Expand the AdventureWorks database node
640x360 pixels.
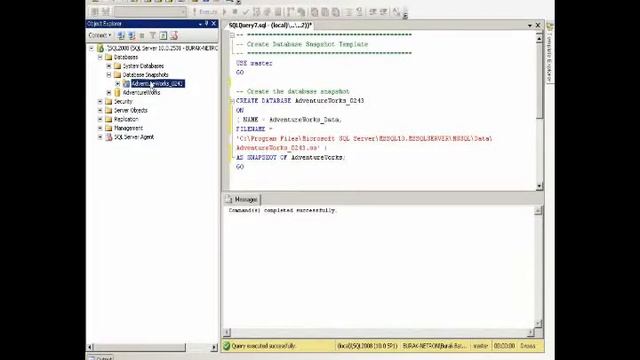click(x=109, y=93)
